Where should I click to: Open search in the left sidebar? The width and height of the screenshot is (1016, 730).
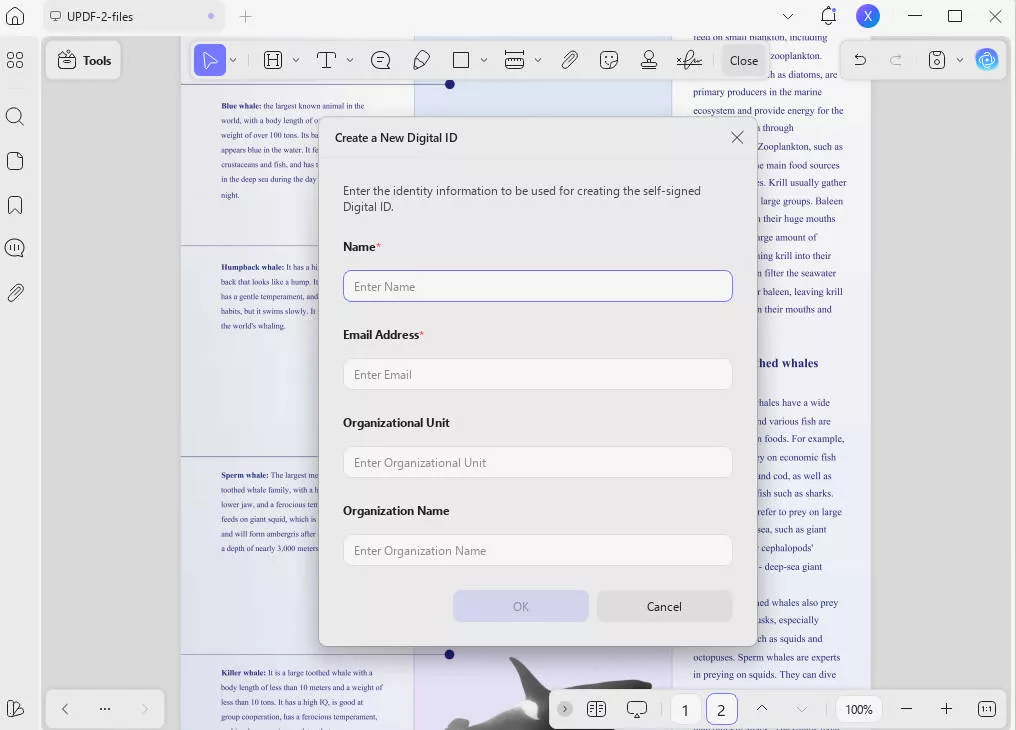(x=15, y=116)
